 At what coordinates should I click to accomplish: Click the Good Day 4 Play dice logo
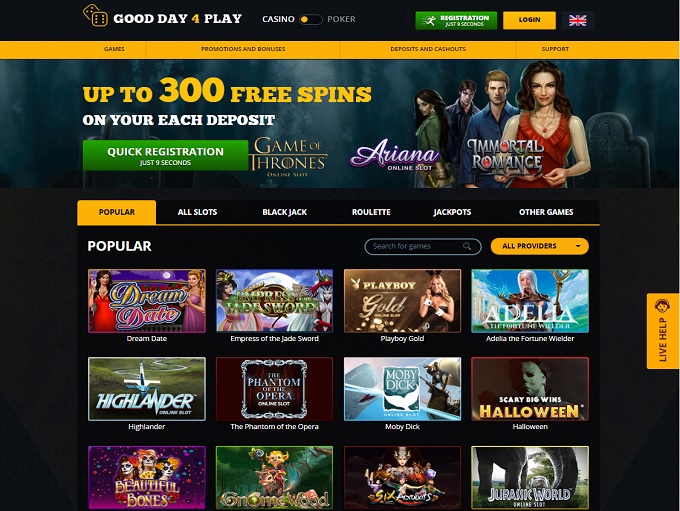click(x=95, y=16)
